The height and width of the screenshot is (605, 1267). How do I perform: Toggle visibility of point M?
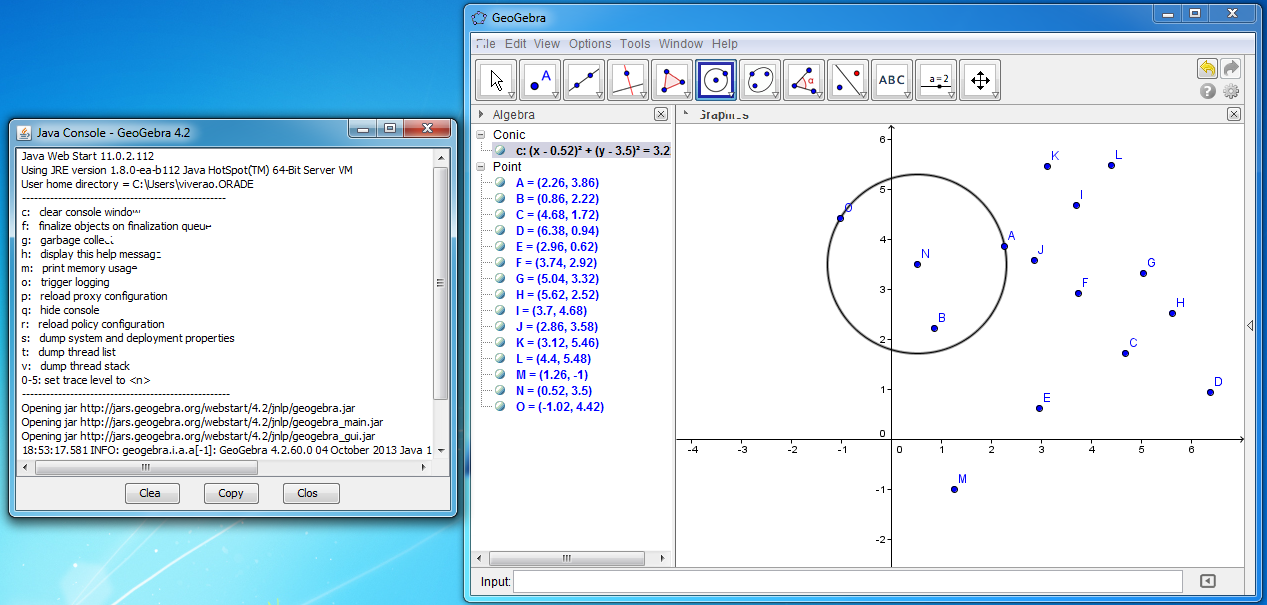point(500,375)
